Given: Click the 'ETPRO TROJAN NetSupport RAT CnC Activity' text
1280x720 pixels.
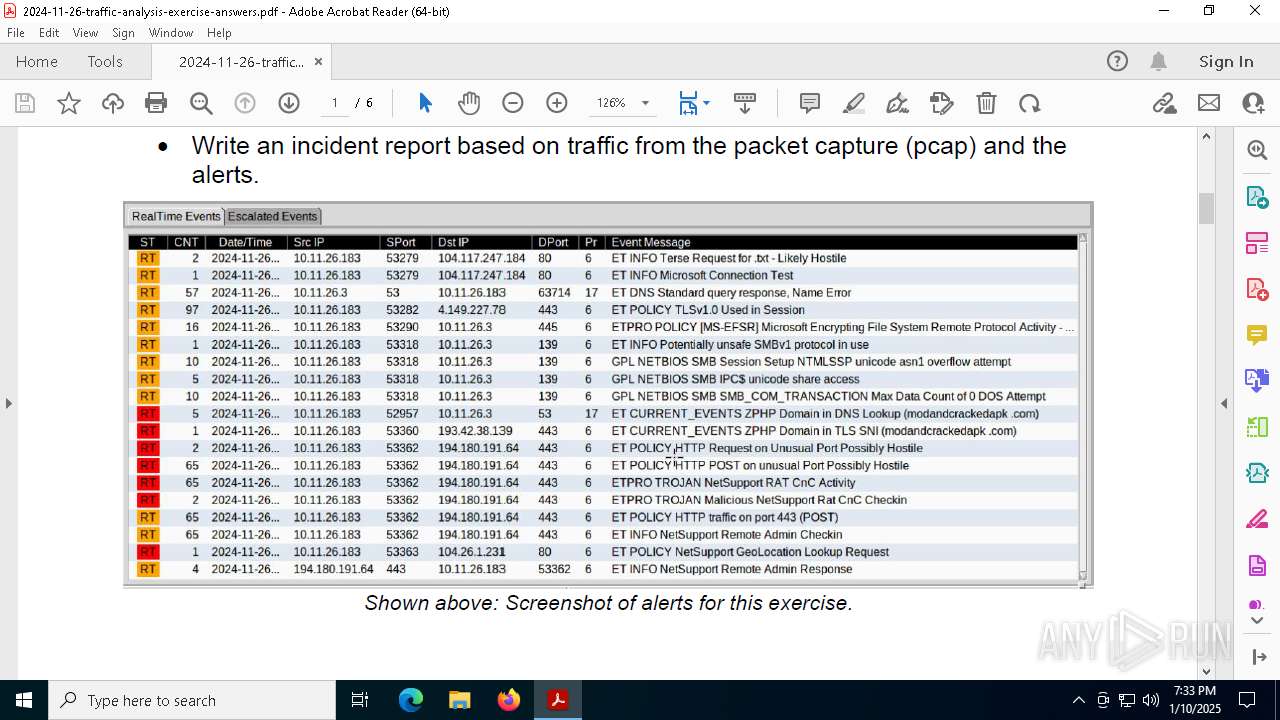Looking at the screenshot, I should coord(733,483).
